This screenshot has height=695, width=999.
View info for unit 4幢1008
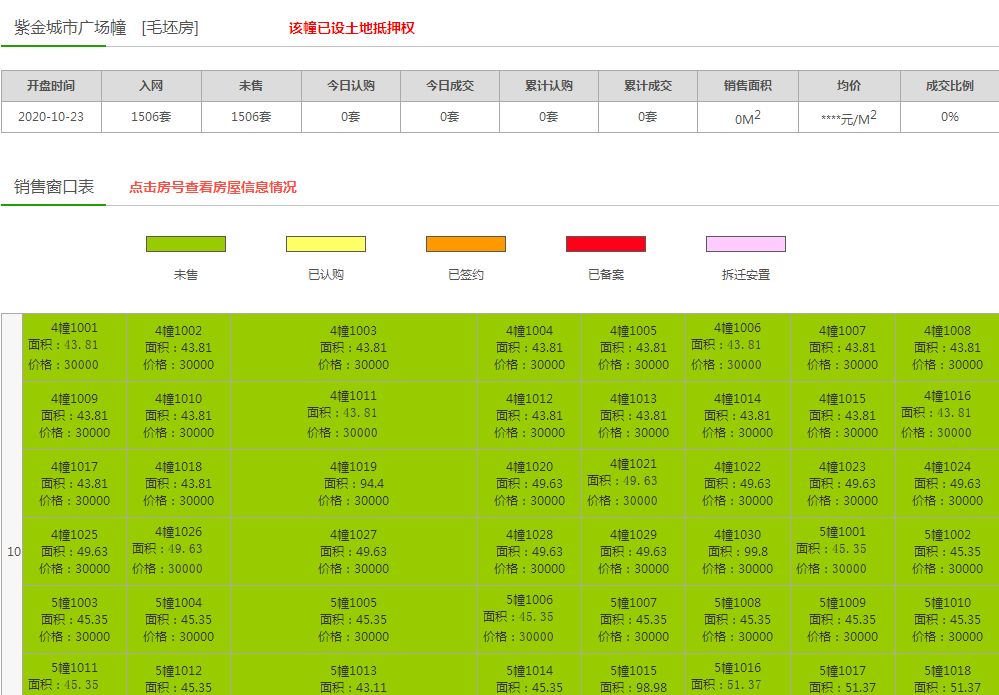[947, 331]
